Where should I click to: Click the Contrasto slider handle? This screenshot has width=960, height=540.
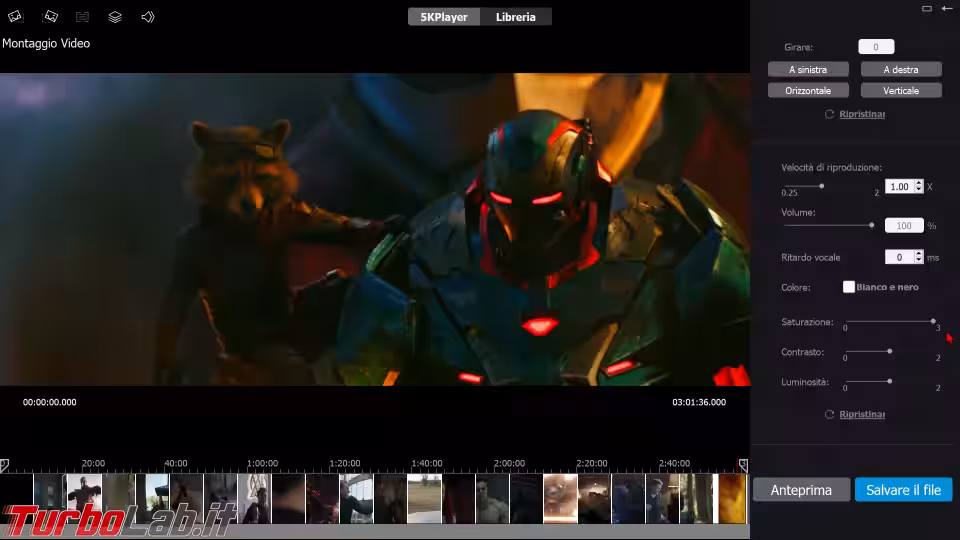pos(889,351)
